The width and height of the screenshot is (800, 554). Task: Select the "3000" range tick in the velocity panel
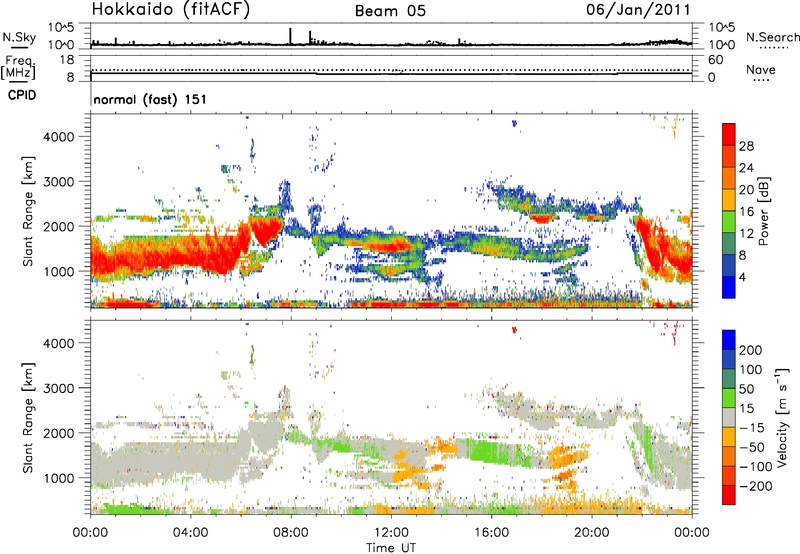coord(58,388)
